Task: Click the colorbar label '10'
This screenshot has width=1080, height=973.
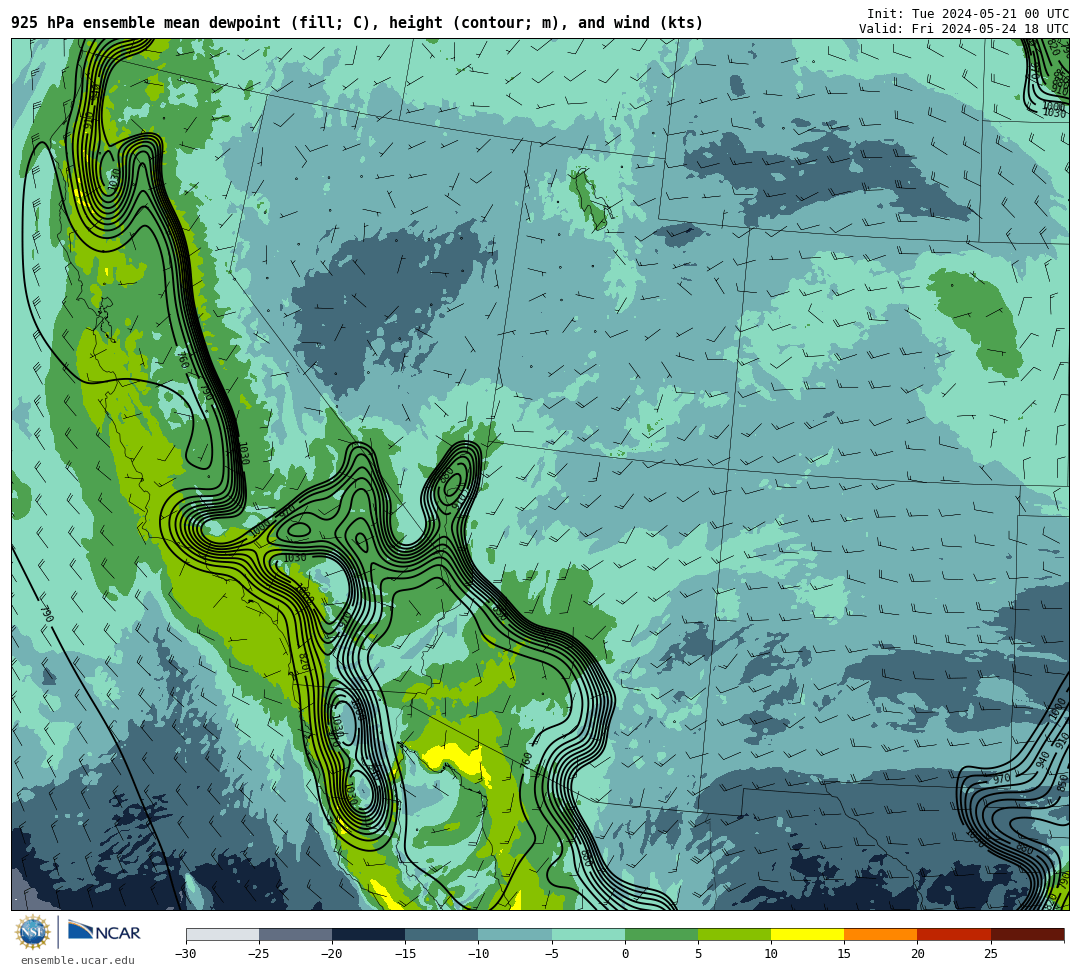Action: coord(771,954)
